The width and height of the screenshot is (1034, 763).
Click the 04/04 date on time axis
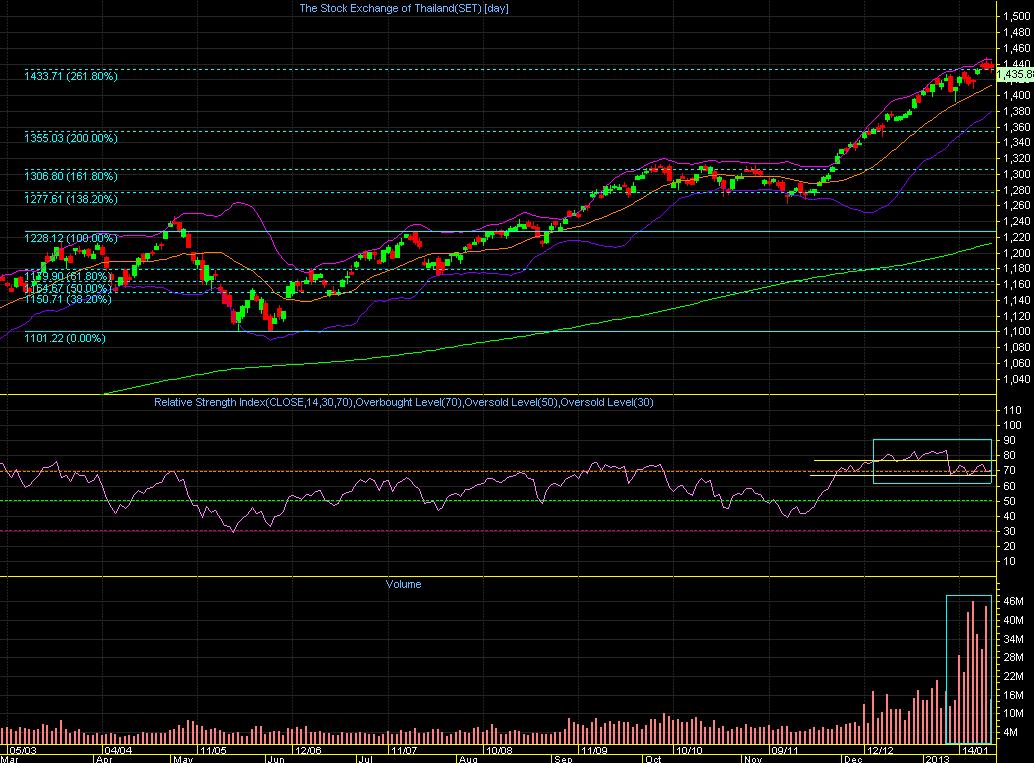tap(118, 750)
